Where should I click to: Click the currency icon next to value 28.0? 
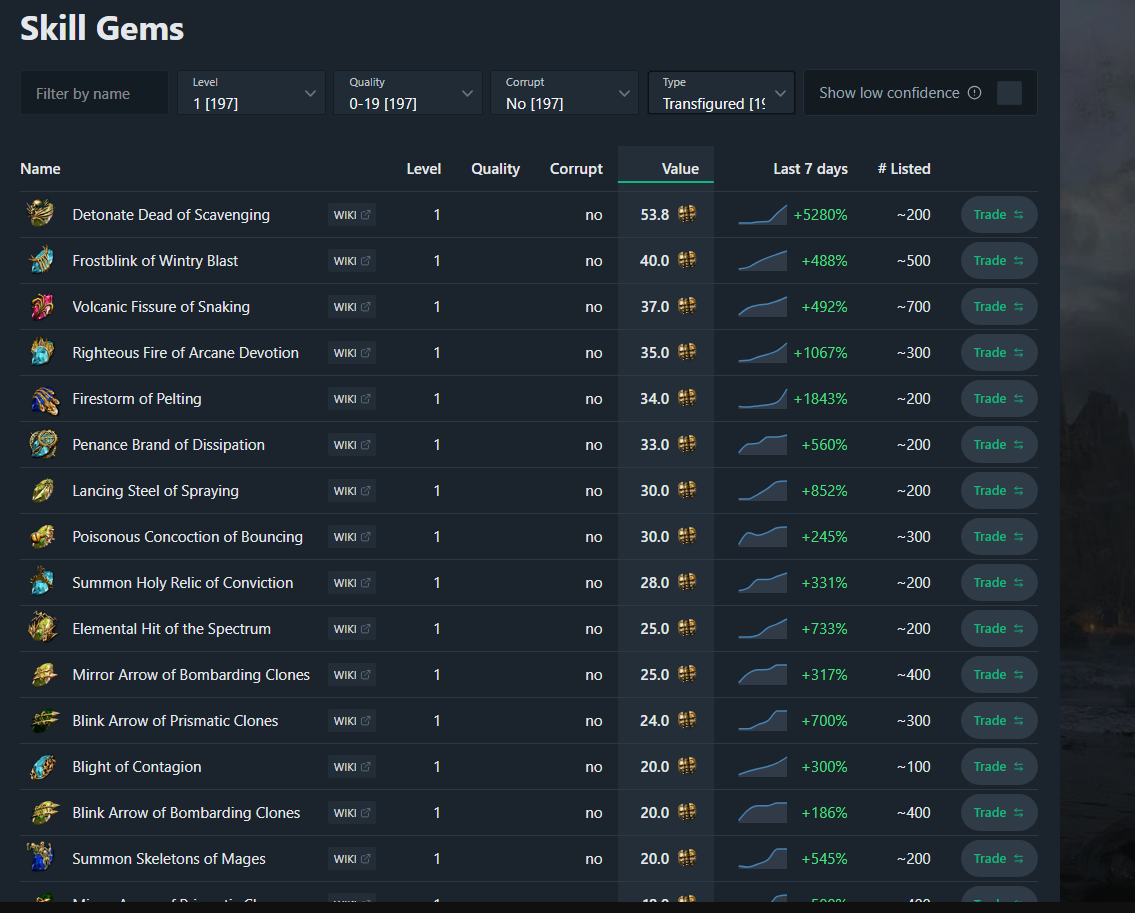click(x=686, y=581)
